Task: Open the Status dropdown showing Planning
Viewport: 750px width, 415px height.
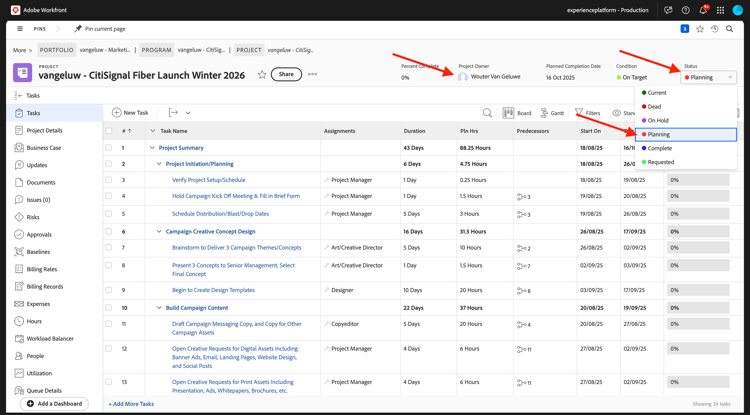Action: click(708, 77)
